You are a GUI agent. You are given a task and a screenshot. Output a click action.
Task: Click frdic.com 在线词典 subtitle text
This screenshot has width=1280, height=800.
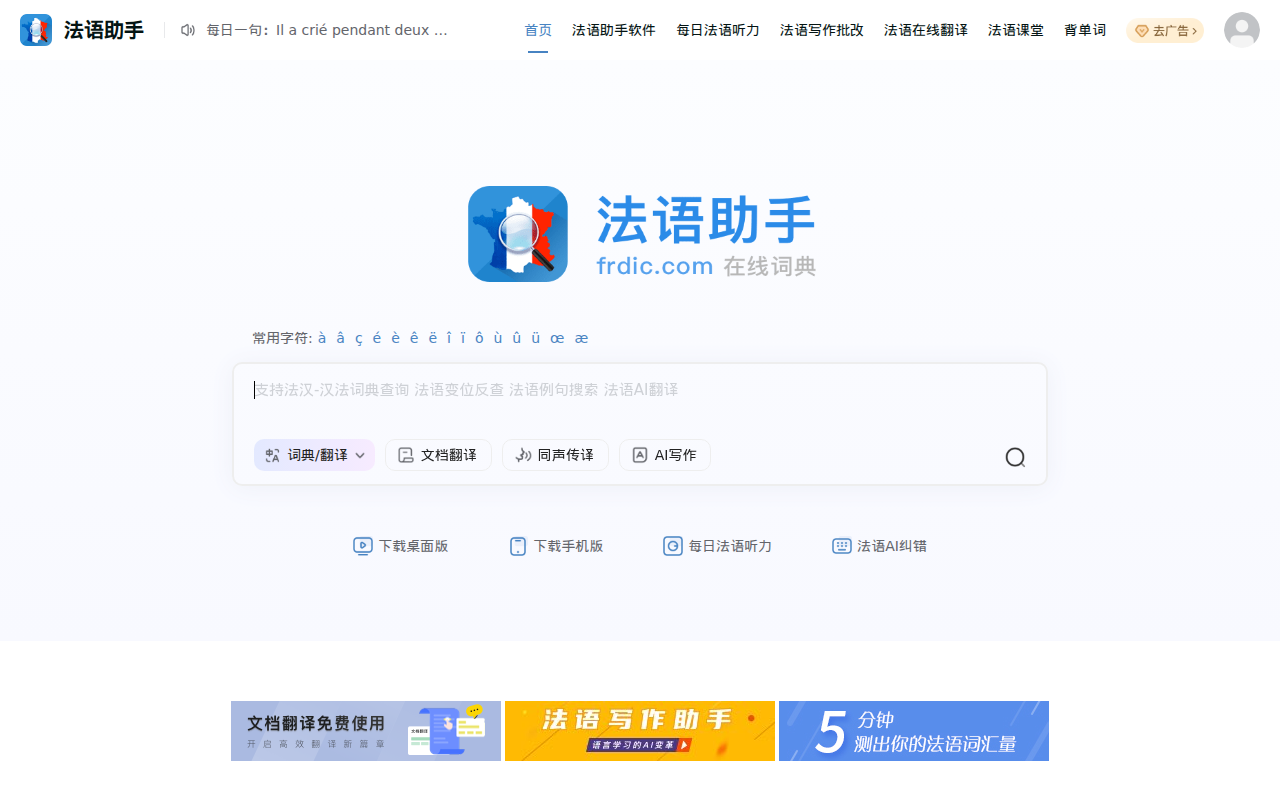pyautogui.click(x=706, y=266)
